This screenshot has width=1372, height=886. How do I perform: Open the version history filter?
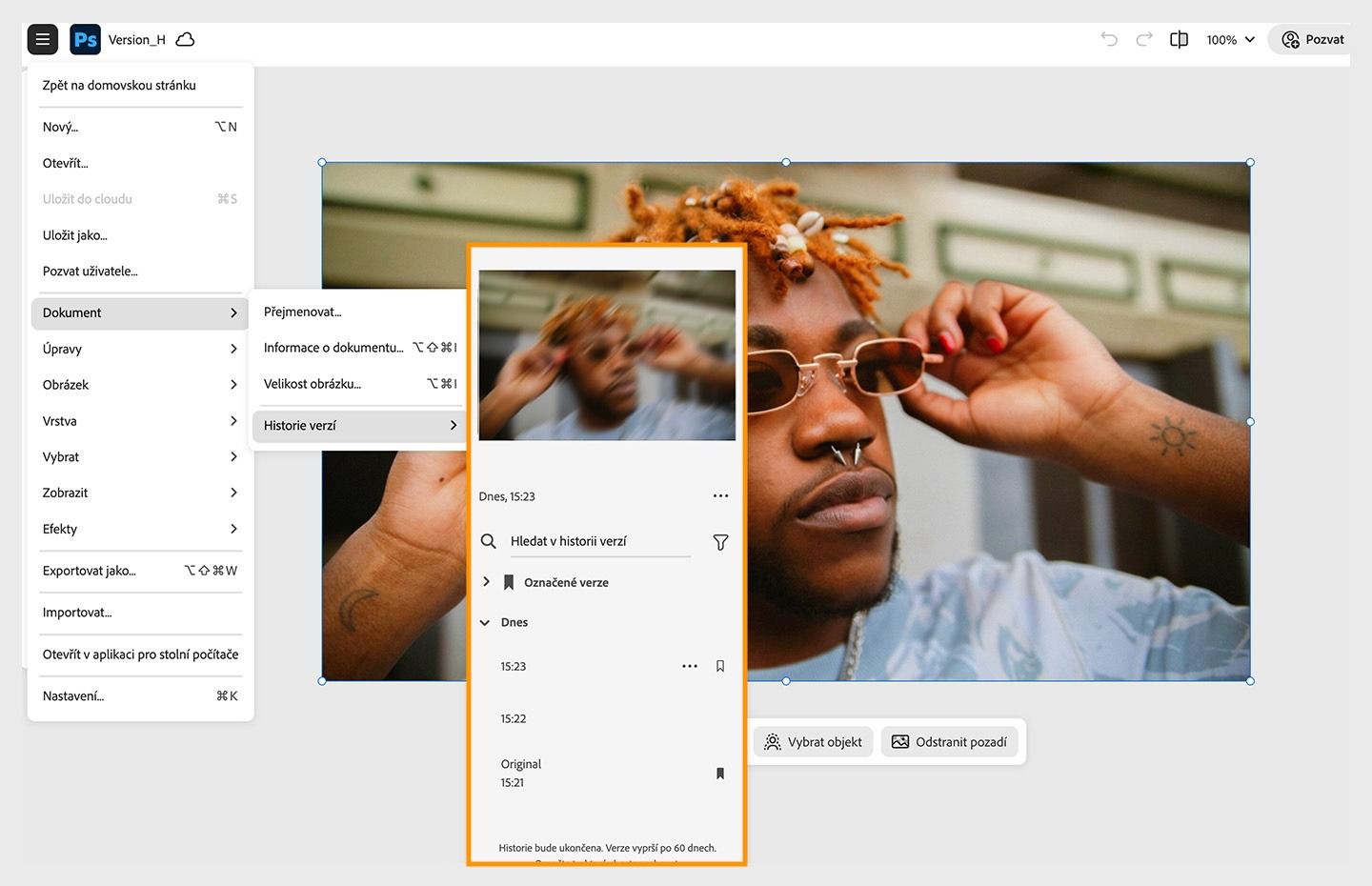[720, 542]
